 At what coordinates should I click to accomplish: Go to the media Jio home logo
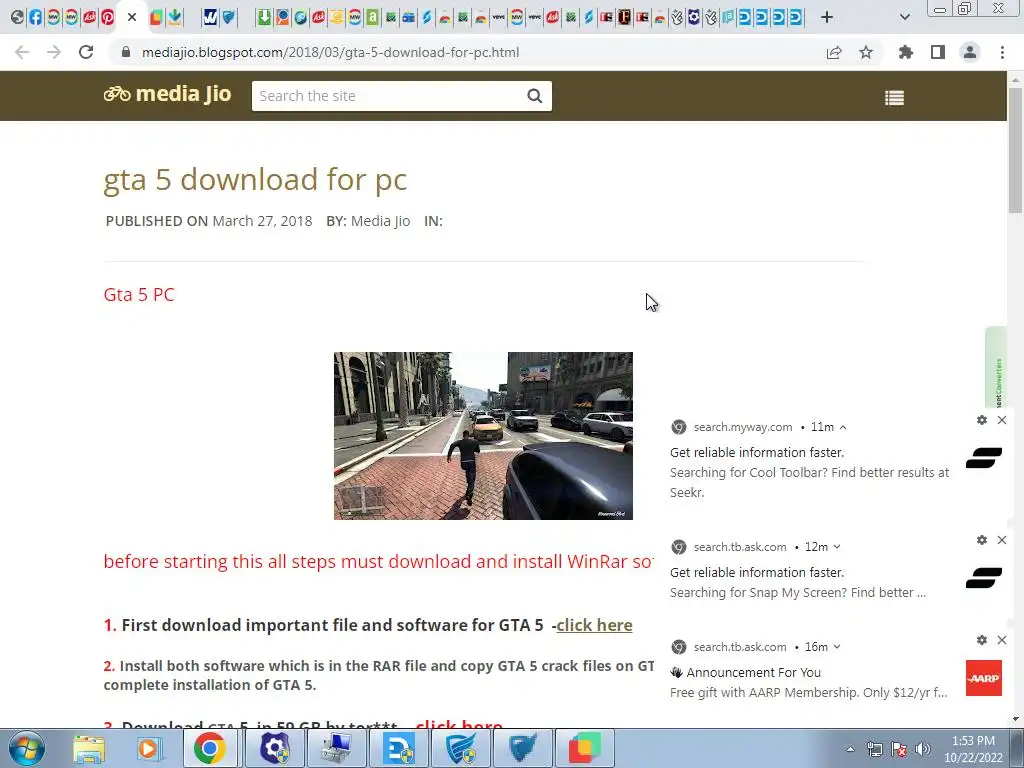coord(167,94)
